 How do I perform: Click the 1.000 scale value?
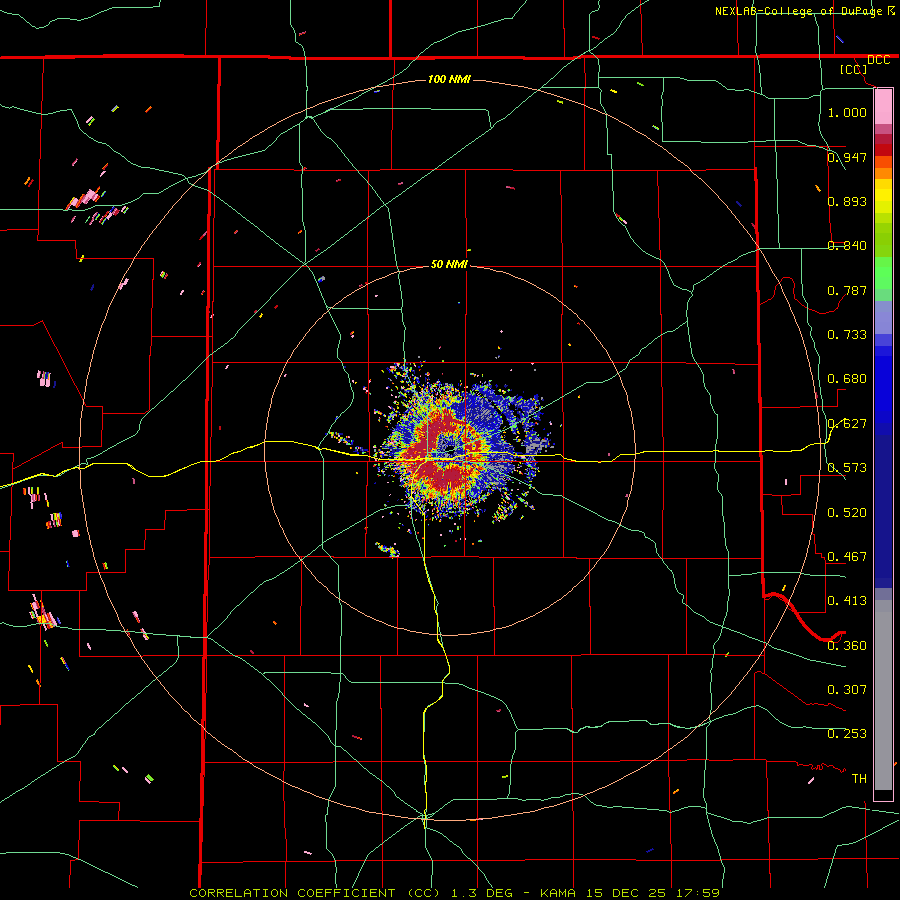point(847,112)
